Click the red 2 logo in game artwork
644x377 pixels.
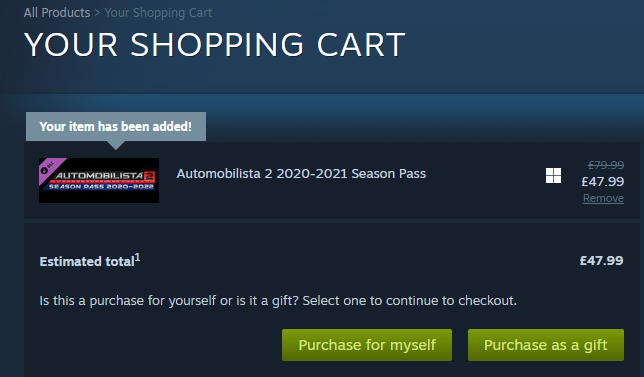(150, 178)
